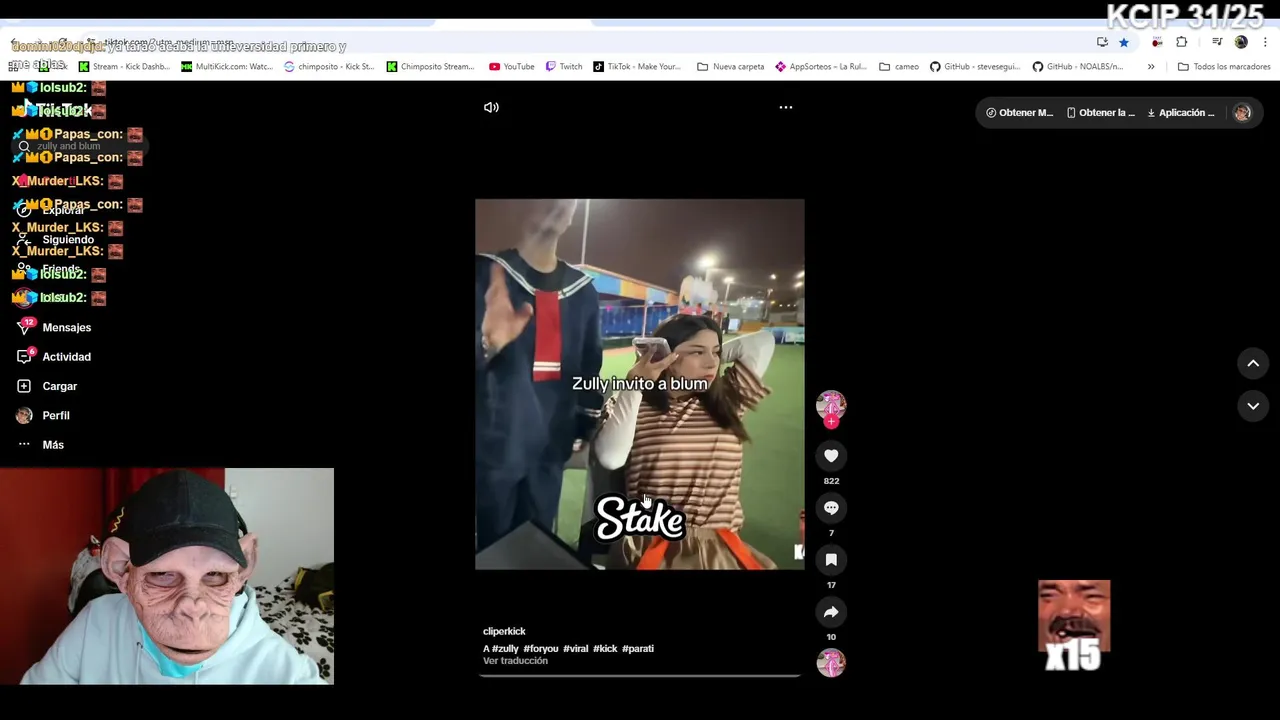1280x720 pixels.
Task: Open Stream - Kick Dashboard bookmark
Action: 125,67
